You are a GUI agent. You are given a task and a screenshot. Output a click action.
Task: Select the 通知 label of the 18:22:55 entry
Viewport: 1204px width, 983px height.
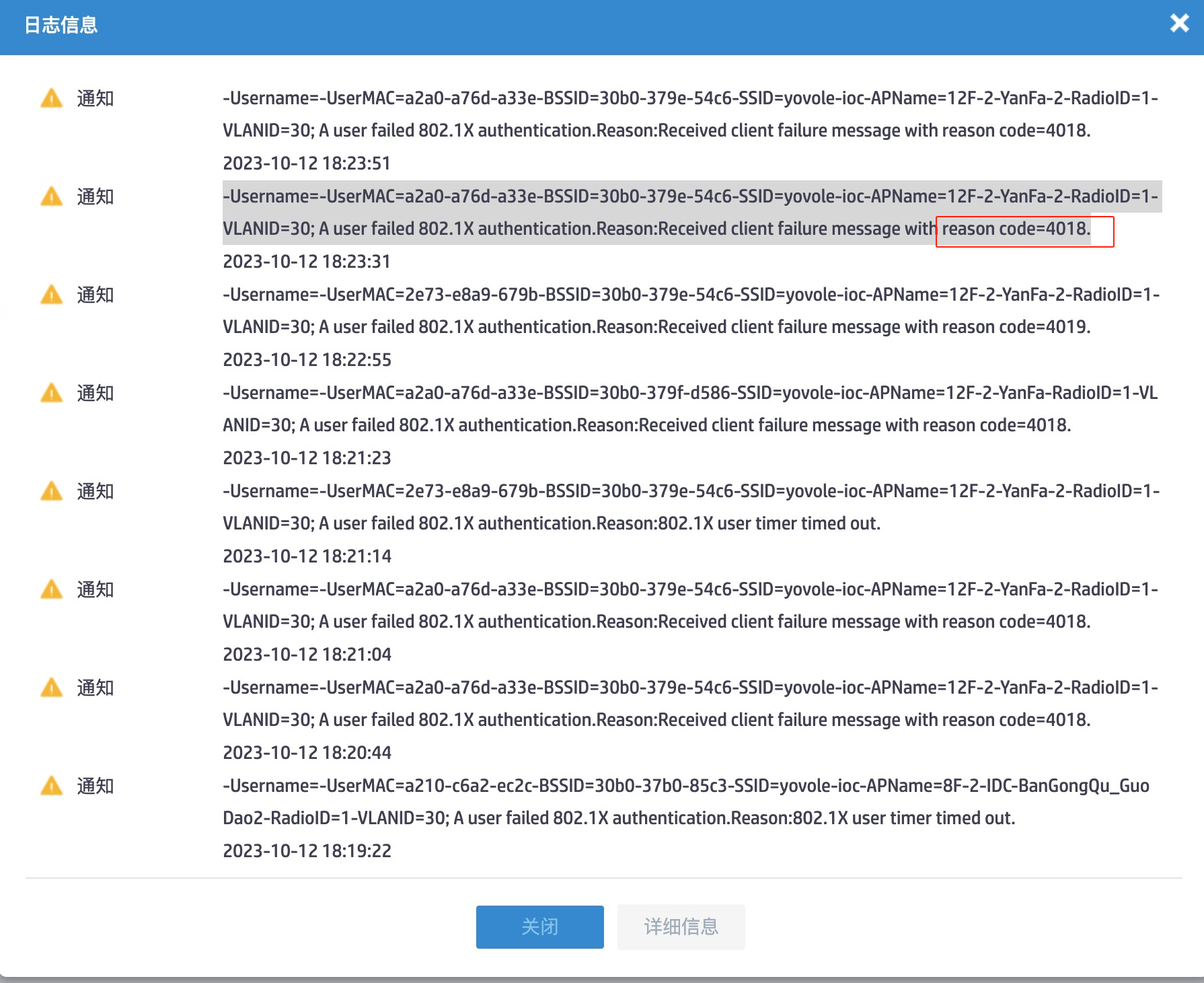(x=96, y=295)
